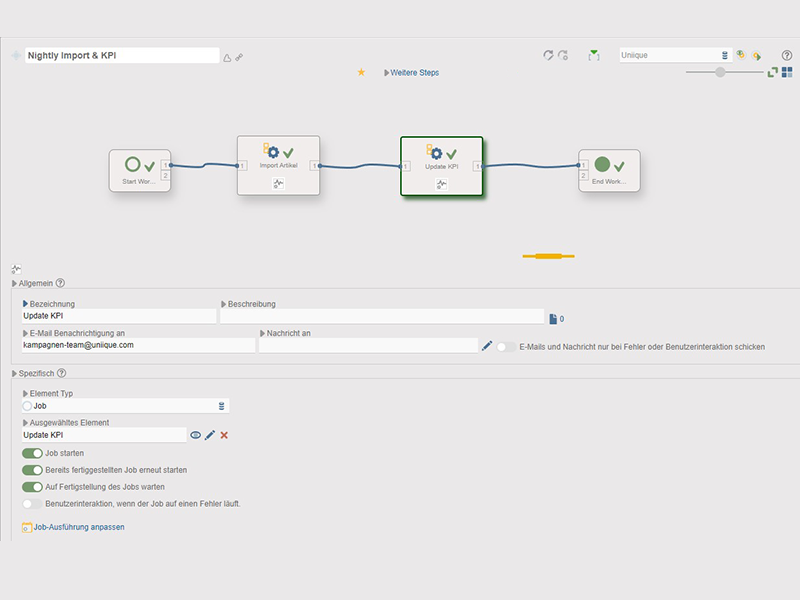Image resolution: width=800 pixels, height=600 pixels.
Task: Expand the Weitere Steps section
Action: click(x=412, y=72)
